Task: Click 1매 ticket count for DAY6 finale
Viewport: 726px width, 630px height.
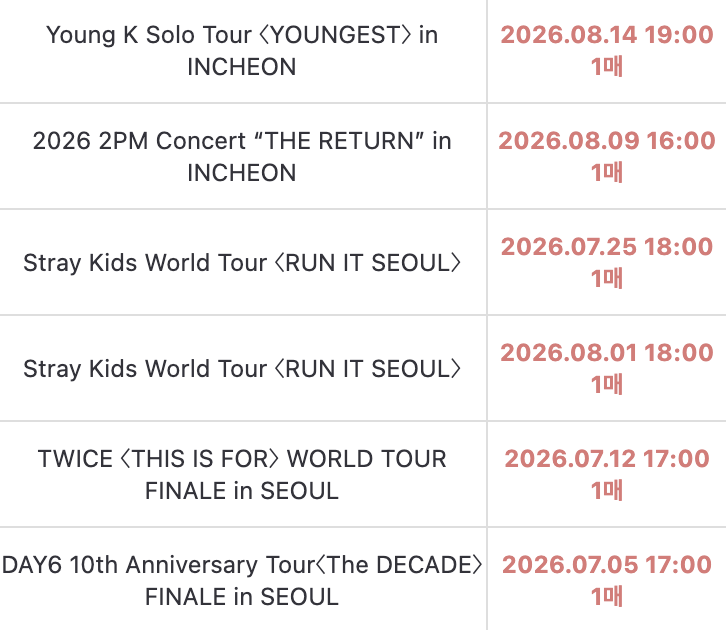Action: pos(607,596)
